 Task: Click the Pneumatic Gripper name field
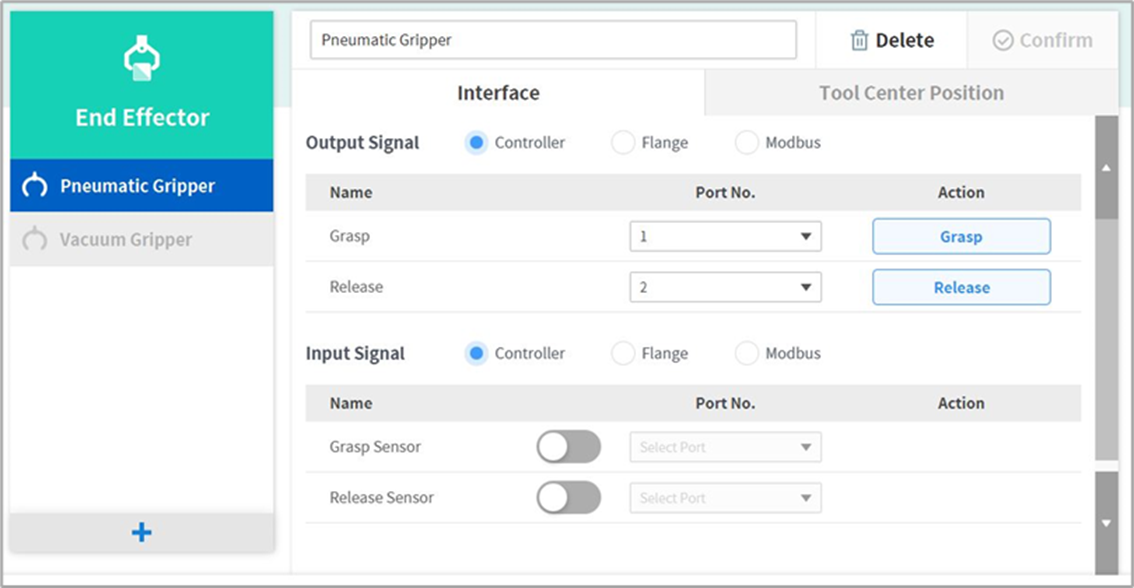point(552,41)
